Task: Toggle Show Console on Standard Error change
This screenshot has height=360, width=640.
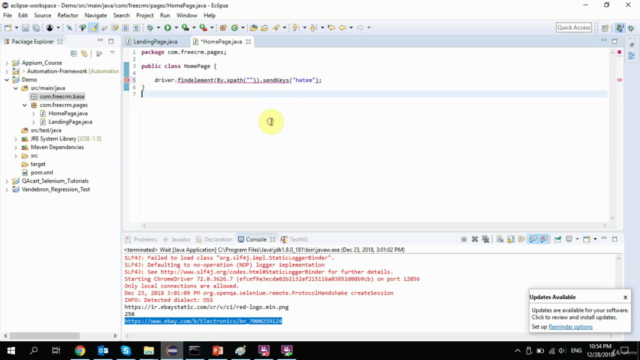Action: (x=544, y=239)
